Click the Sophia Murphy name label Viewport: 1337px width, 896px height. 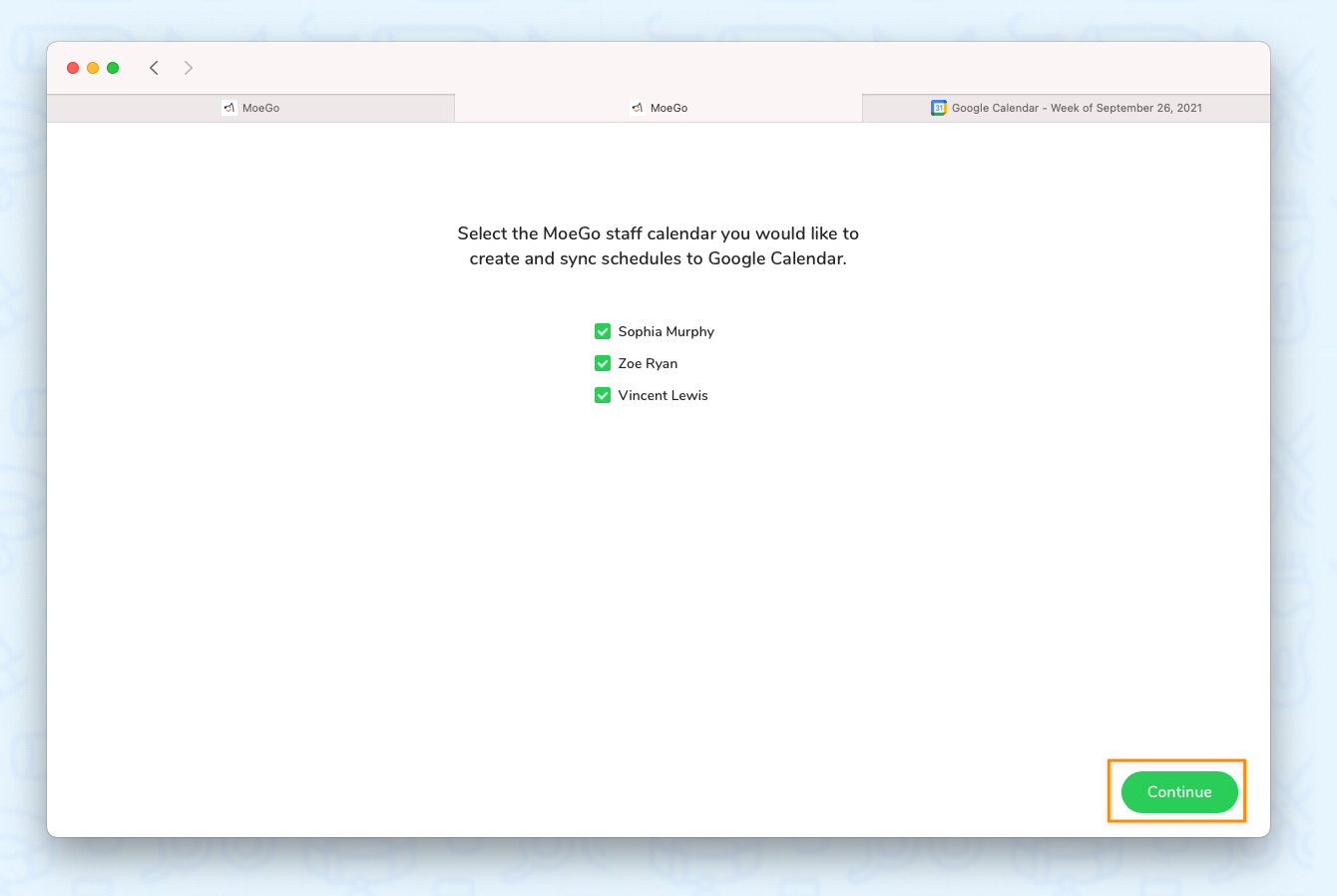tap(667, 331)
